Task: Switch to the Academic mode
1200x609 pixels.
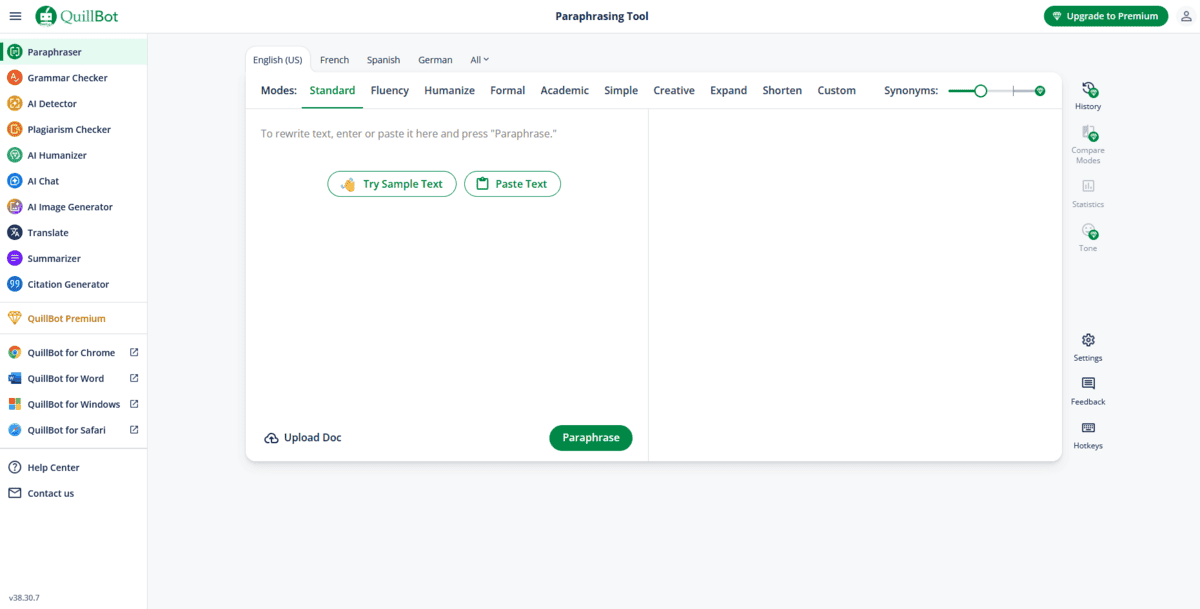Action: pyautogui.click(x=564, y=91)
